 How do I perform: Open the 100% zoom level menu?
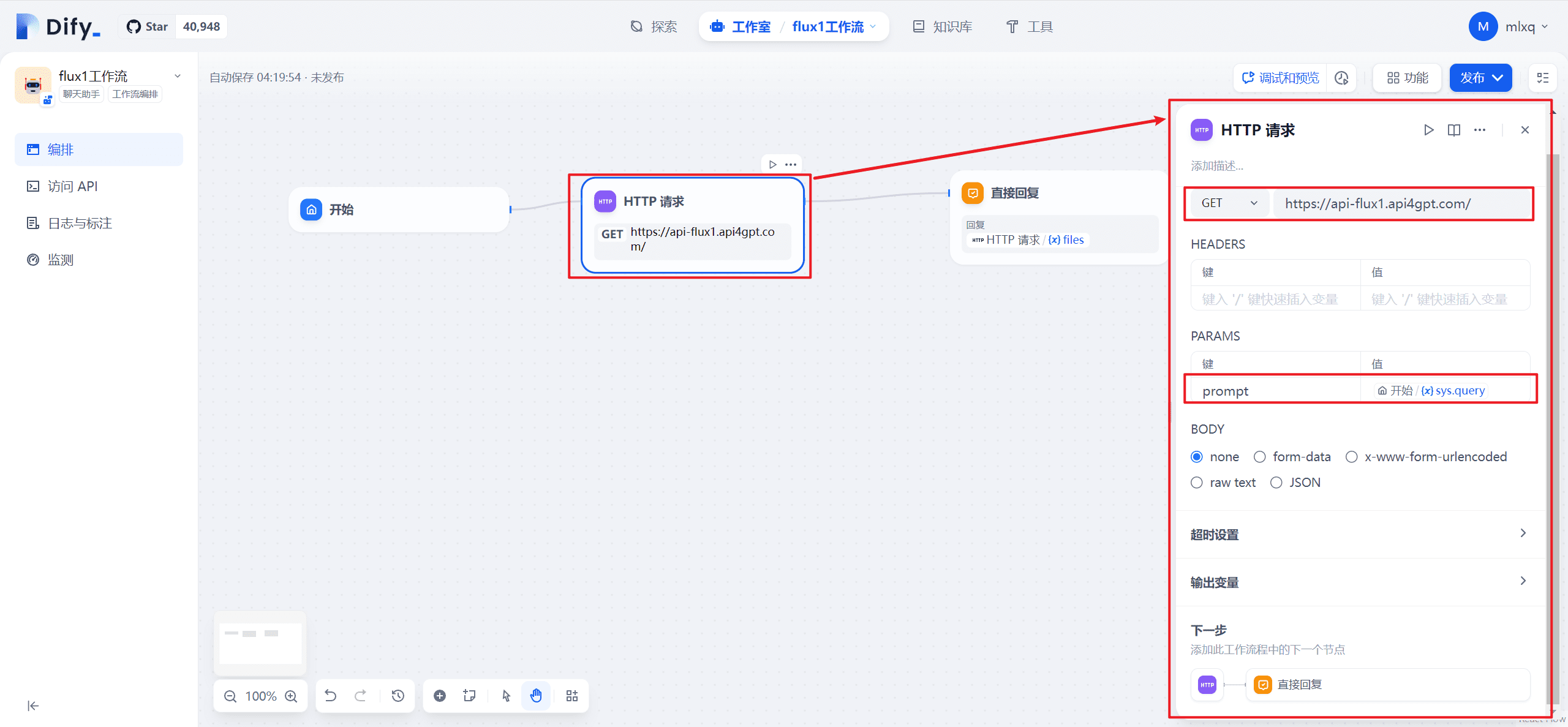coord(261,696)
